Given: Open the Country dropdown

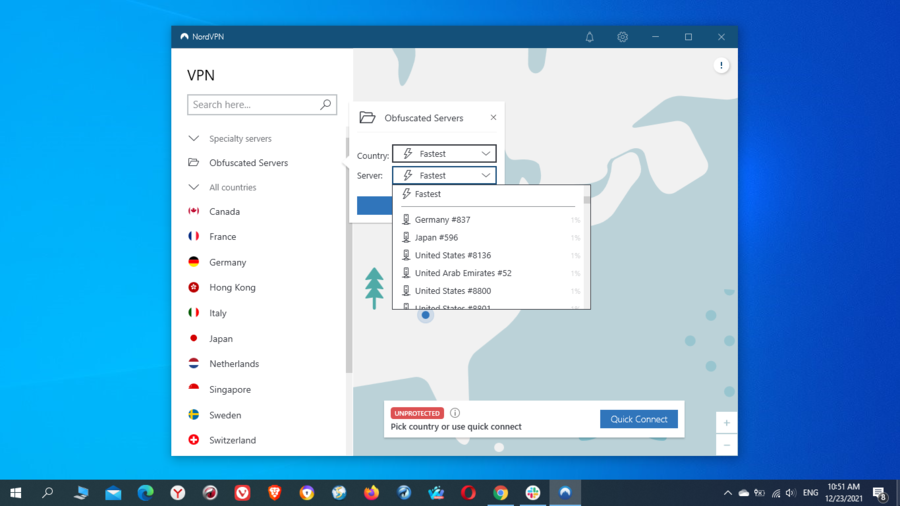Looking at the screenshot, I should (x=444, y=154).
